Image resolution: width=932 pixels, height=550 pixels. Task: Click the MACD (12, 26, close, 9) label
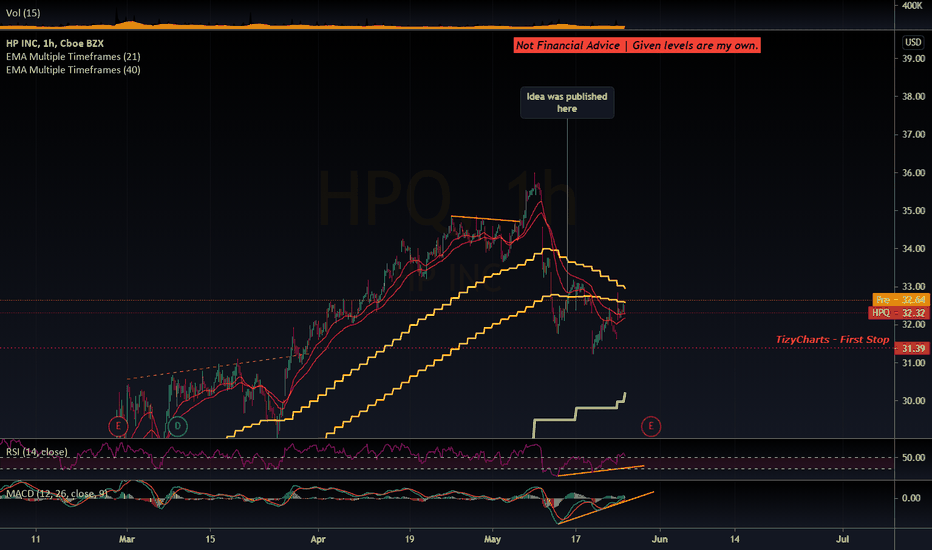click(57, 494)
